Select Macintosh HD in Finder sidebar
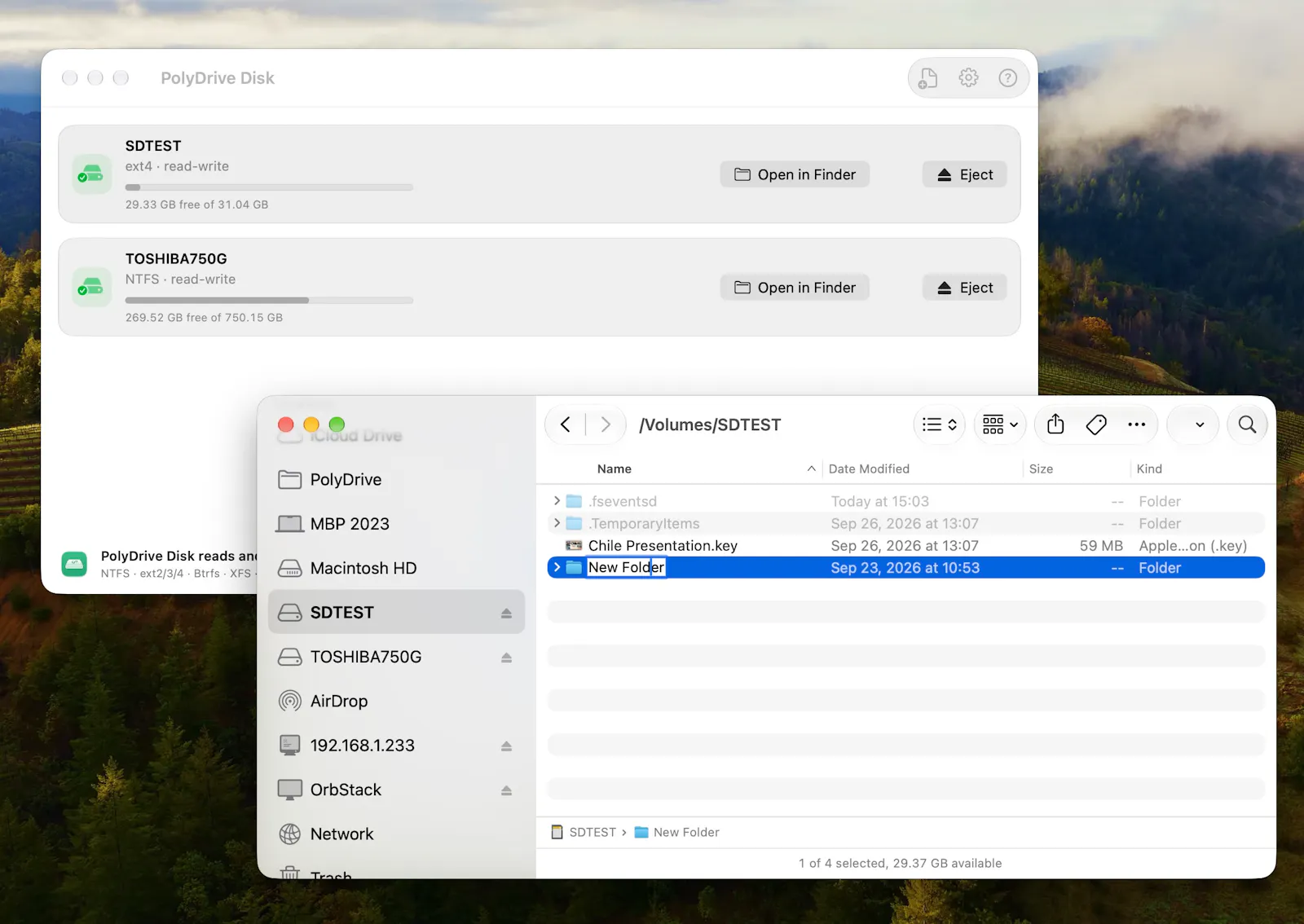 coord(397,568)
